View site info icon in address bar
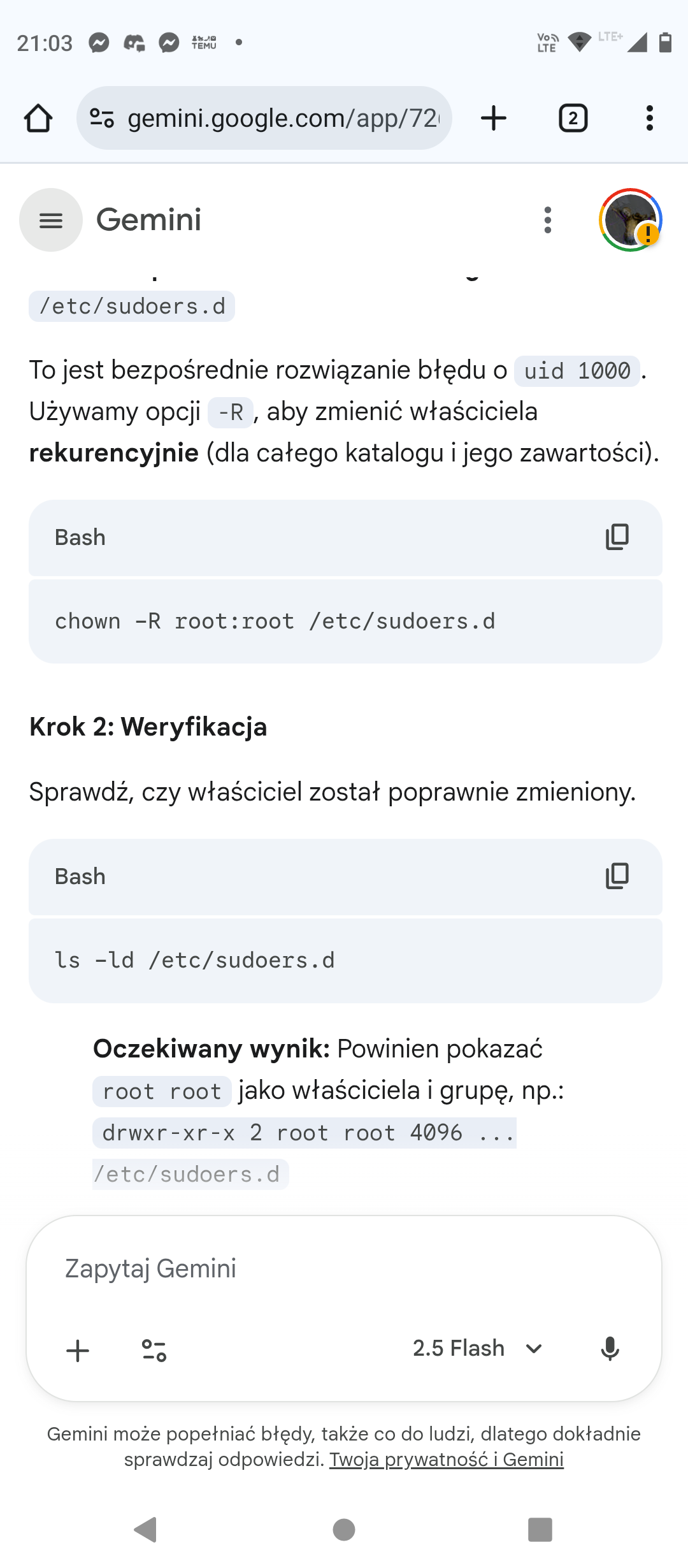Screen dimensions: 688x1568 click(102, 119)
